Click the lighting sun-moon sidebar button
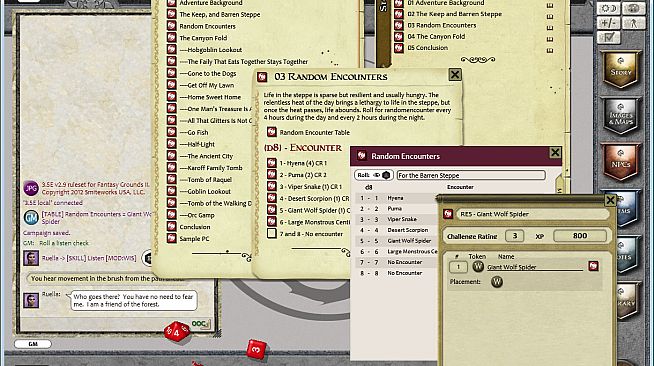The image size is (654, 366). click(x=609, y=9)
